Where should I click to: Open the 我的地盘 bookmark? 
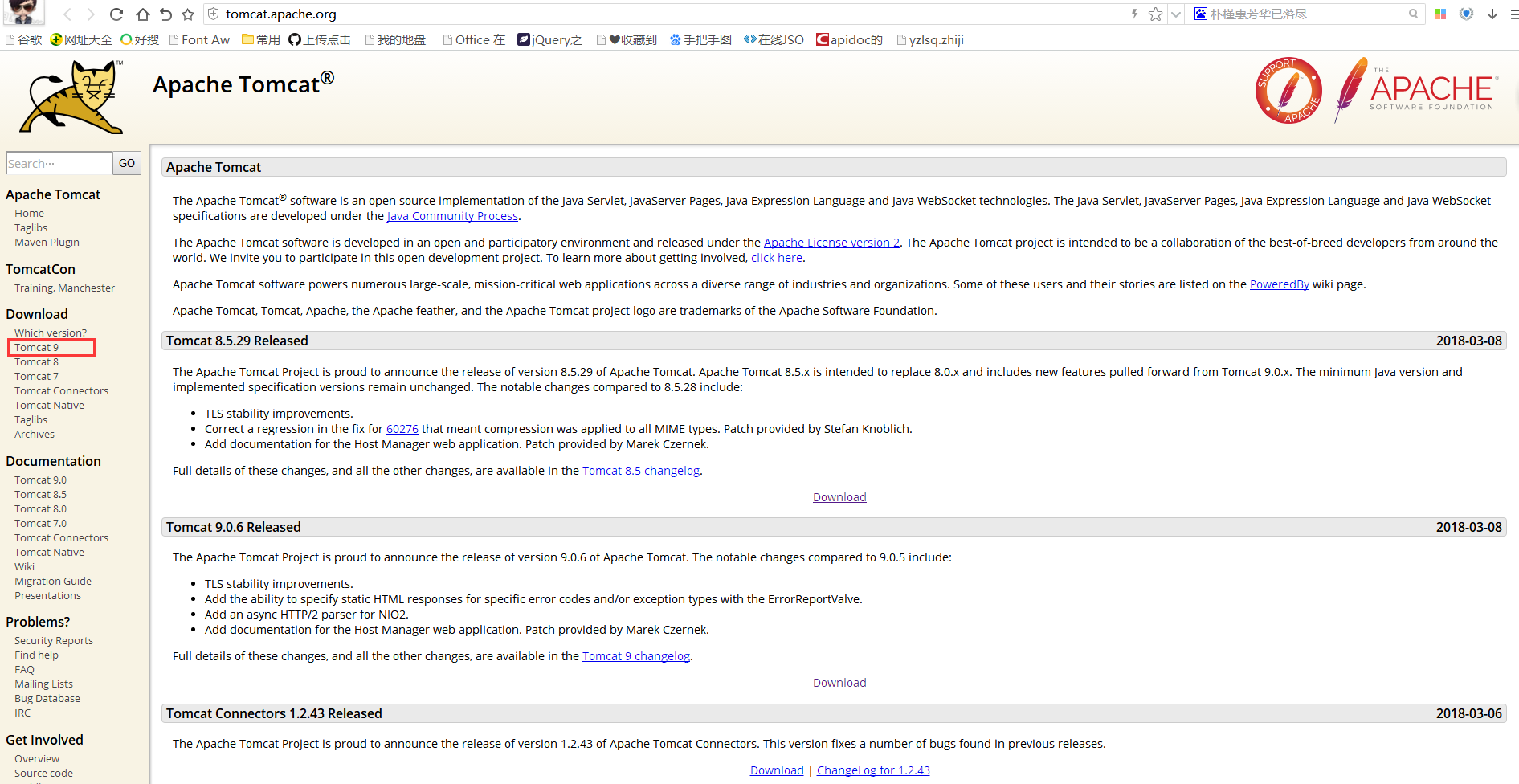point(395,39)
